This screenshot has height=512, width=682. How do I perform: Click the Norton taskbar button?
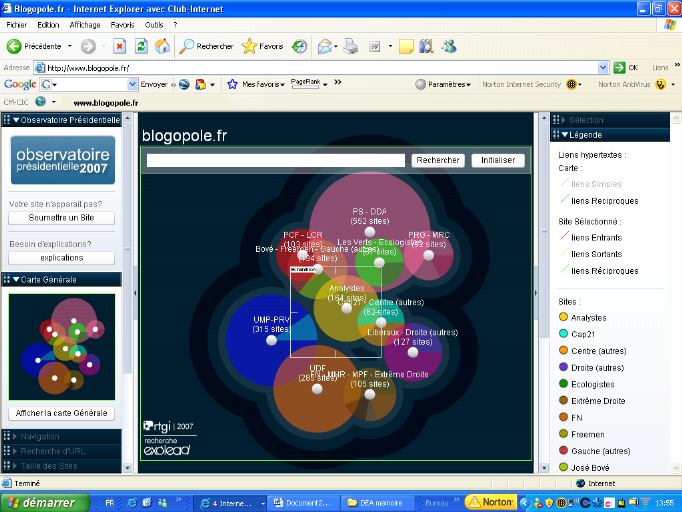pyautogui.click(x=491, y=502)
